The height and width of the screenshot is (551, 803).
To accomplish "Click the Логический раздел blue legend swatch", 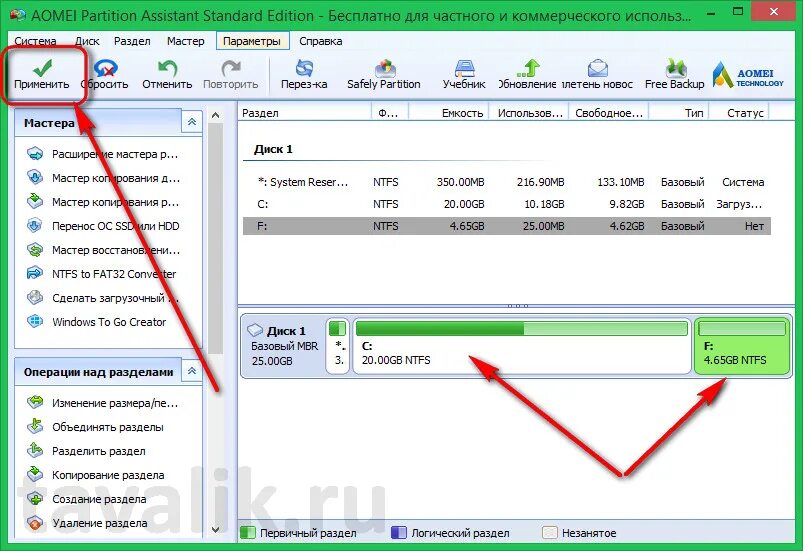I will click(x=398, y=533).
